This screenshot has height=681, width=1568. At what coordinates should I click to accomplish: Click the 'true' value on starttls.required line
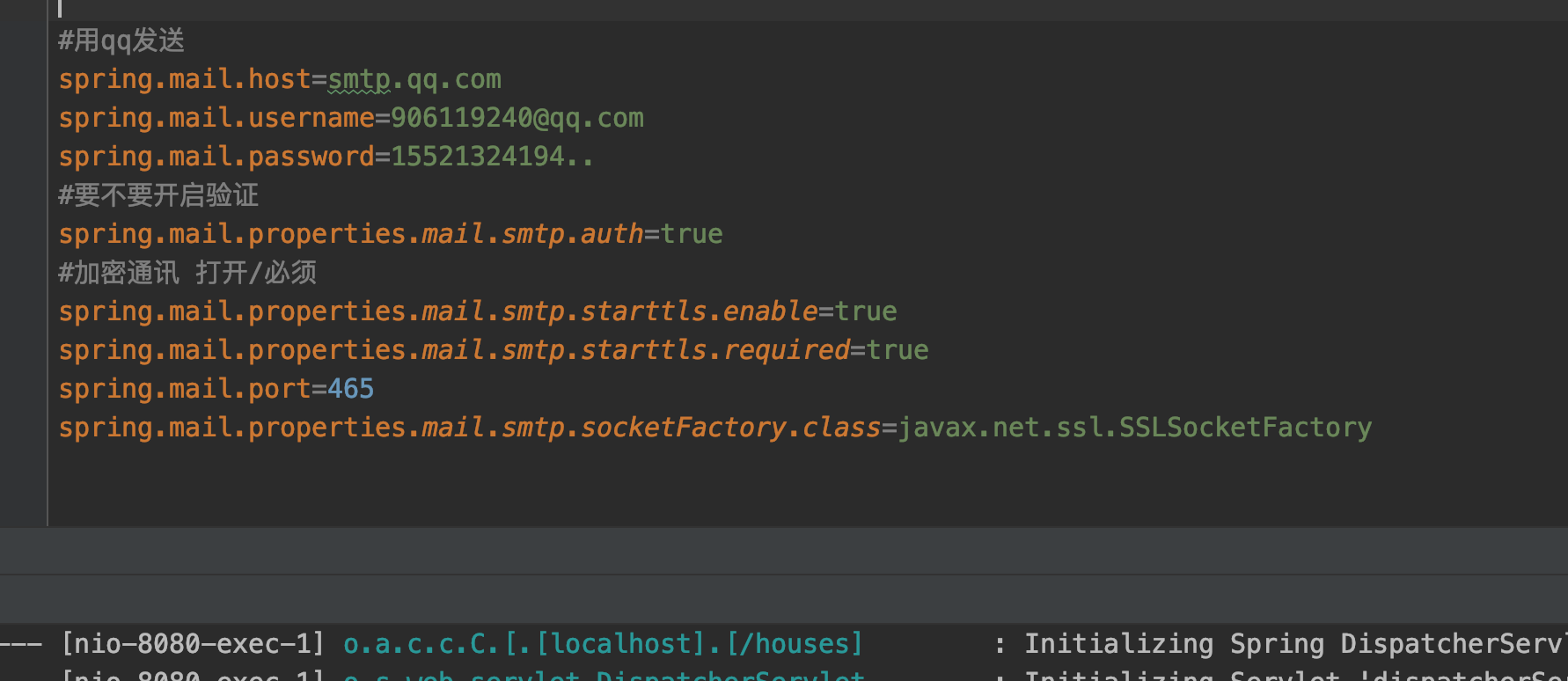coord(898,350)
